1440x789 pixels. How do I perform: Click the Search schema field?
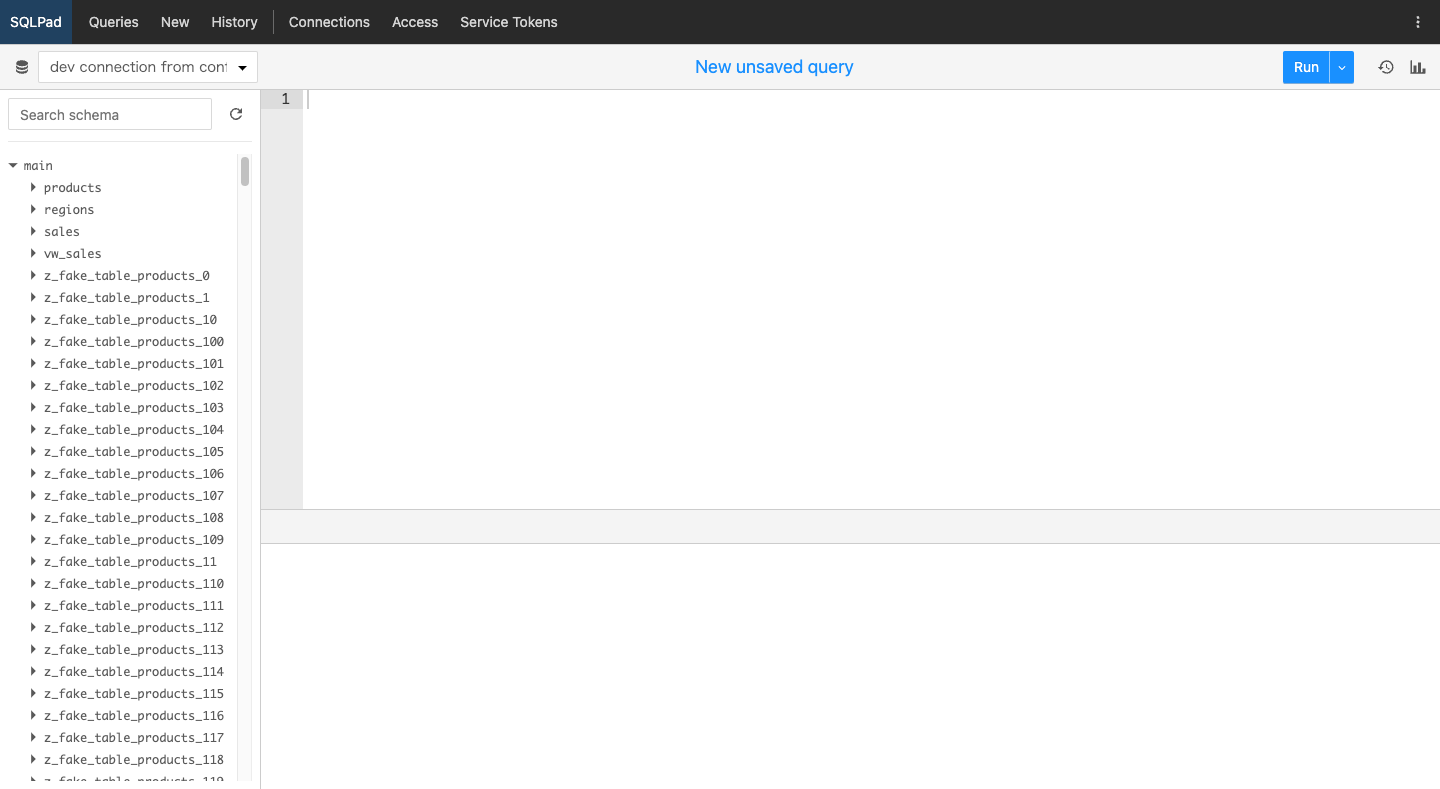(x=110, y=114)
